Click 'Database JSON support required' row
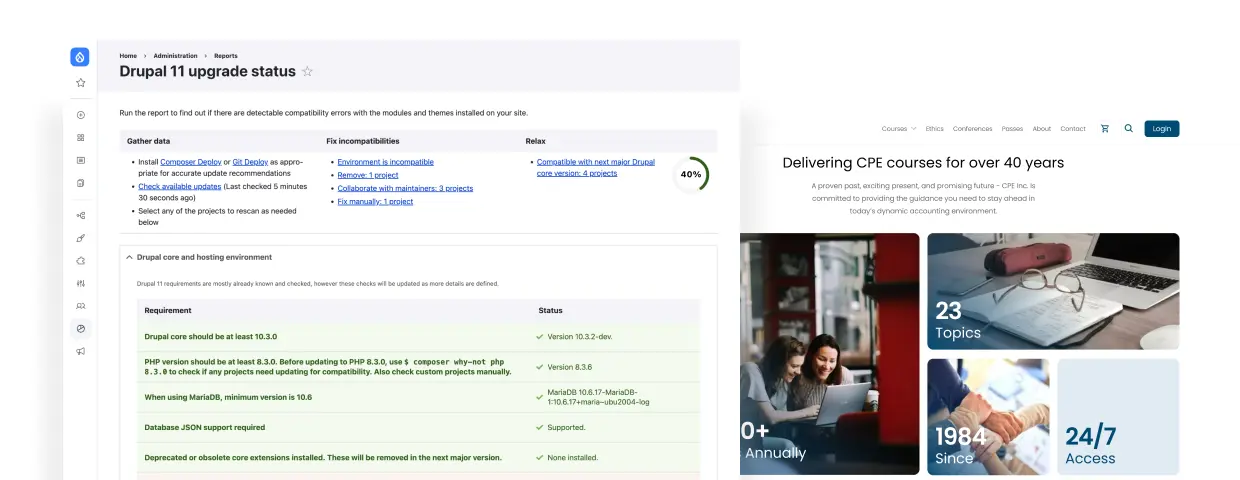This screenshot has width=1240, height=480. [419, 427]
